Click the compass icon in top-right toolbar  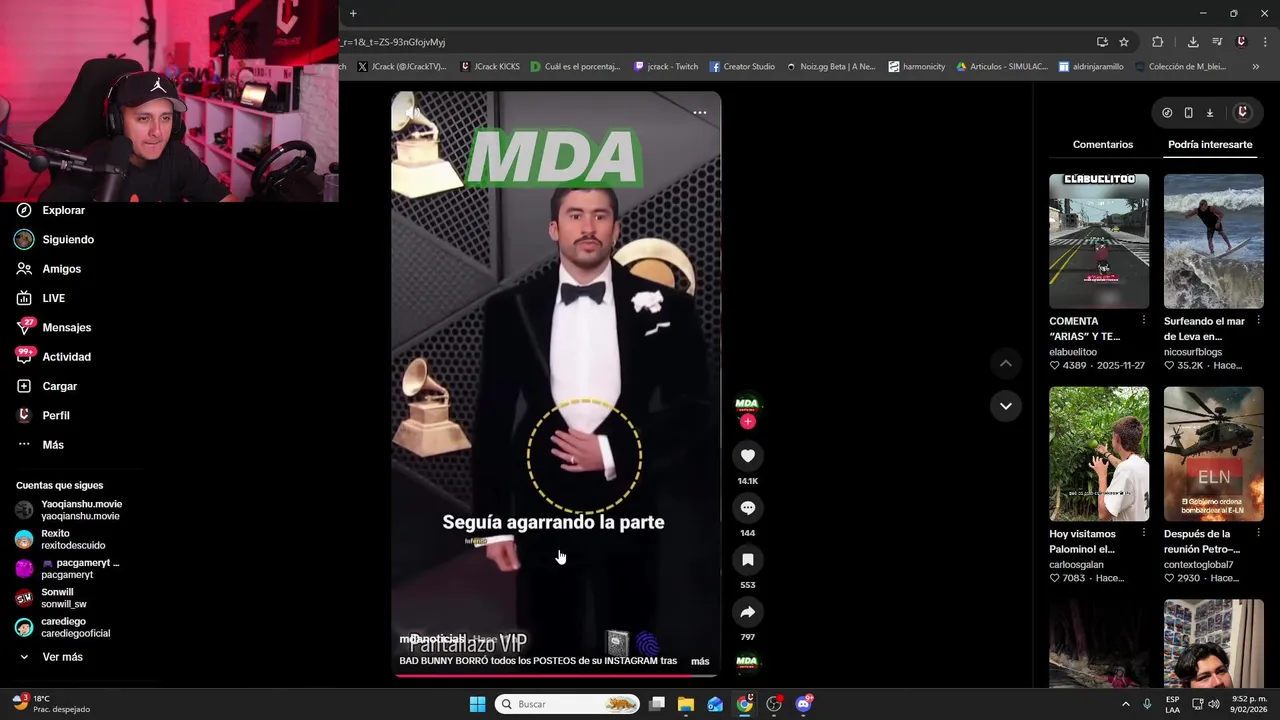[1167, 113]
